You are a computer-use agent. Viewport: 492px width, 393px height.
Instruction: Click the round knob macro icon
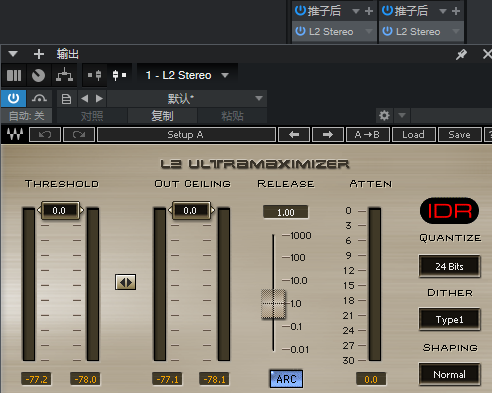click(x=38, y=75)
